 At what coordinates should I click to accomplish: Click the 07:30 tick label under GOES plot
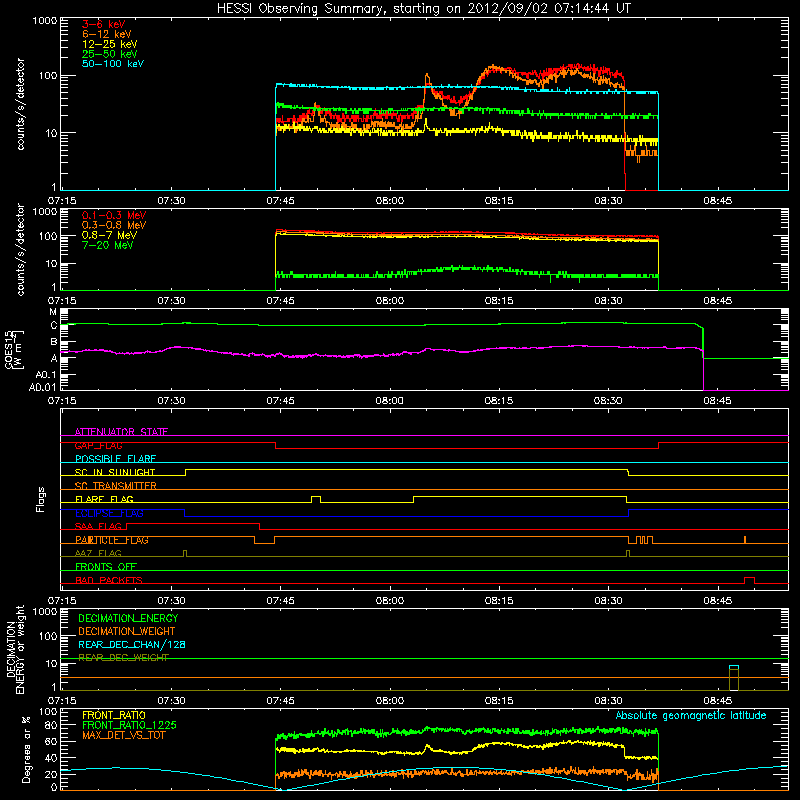171,401
